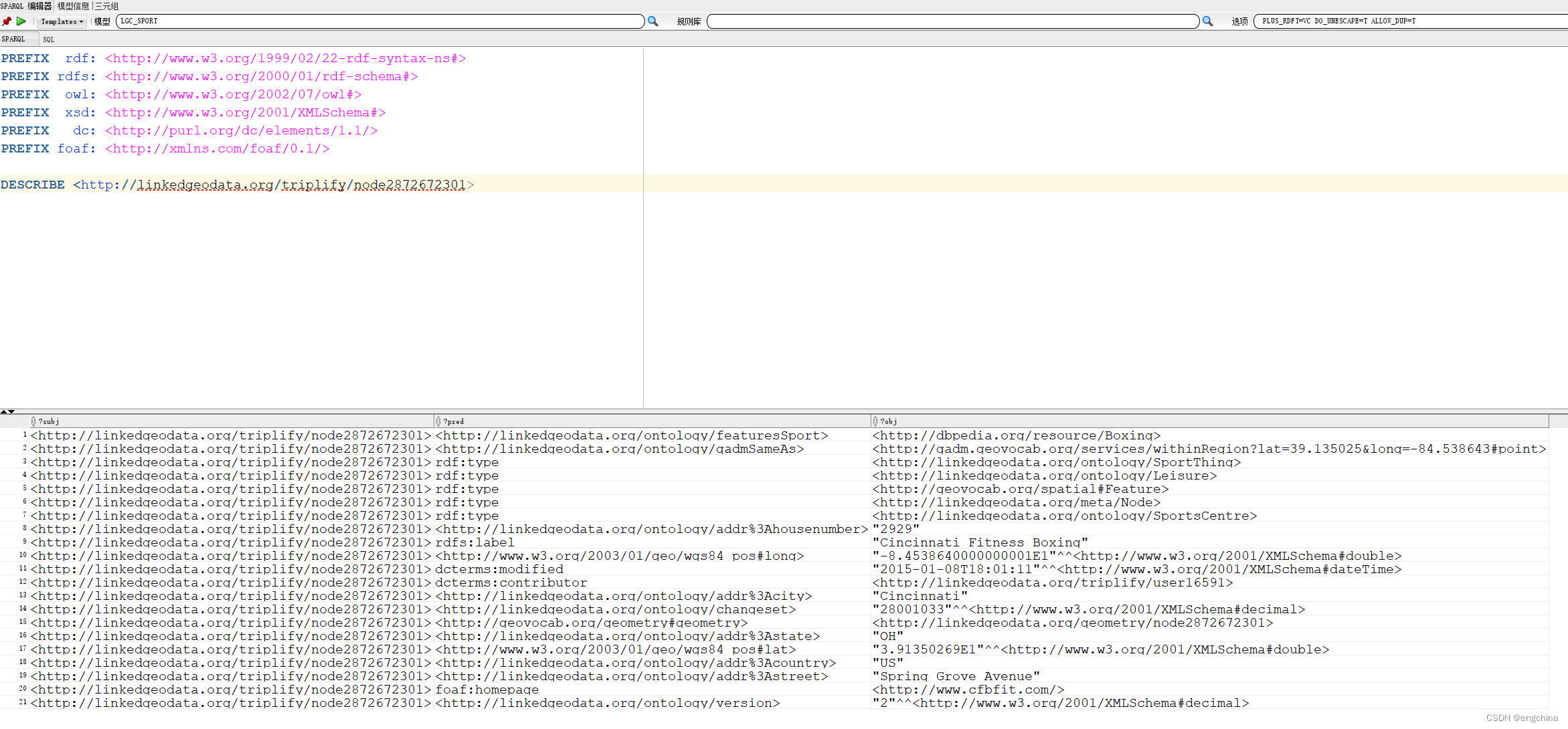Run the query with green play button
This screenshot has height=729, width=1568.
pos(21,21)
